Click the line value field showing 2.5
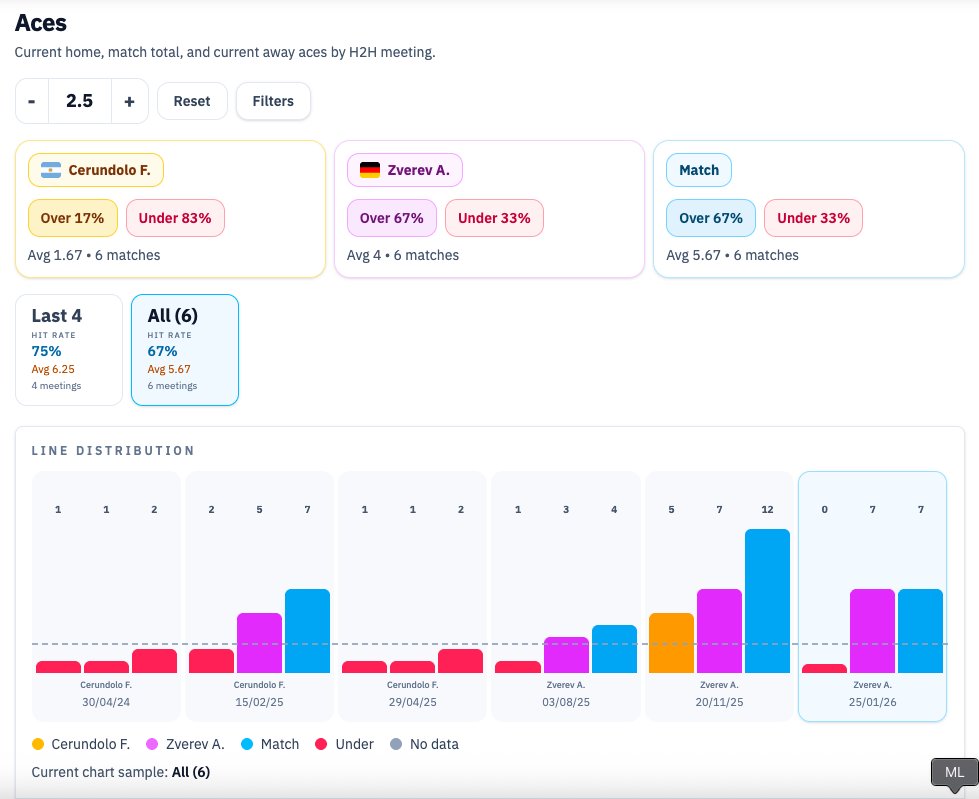 tap(79, 100)
